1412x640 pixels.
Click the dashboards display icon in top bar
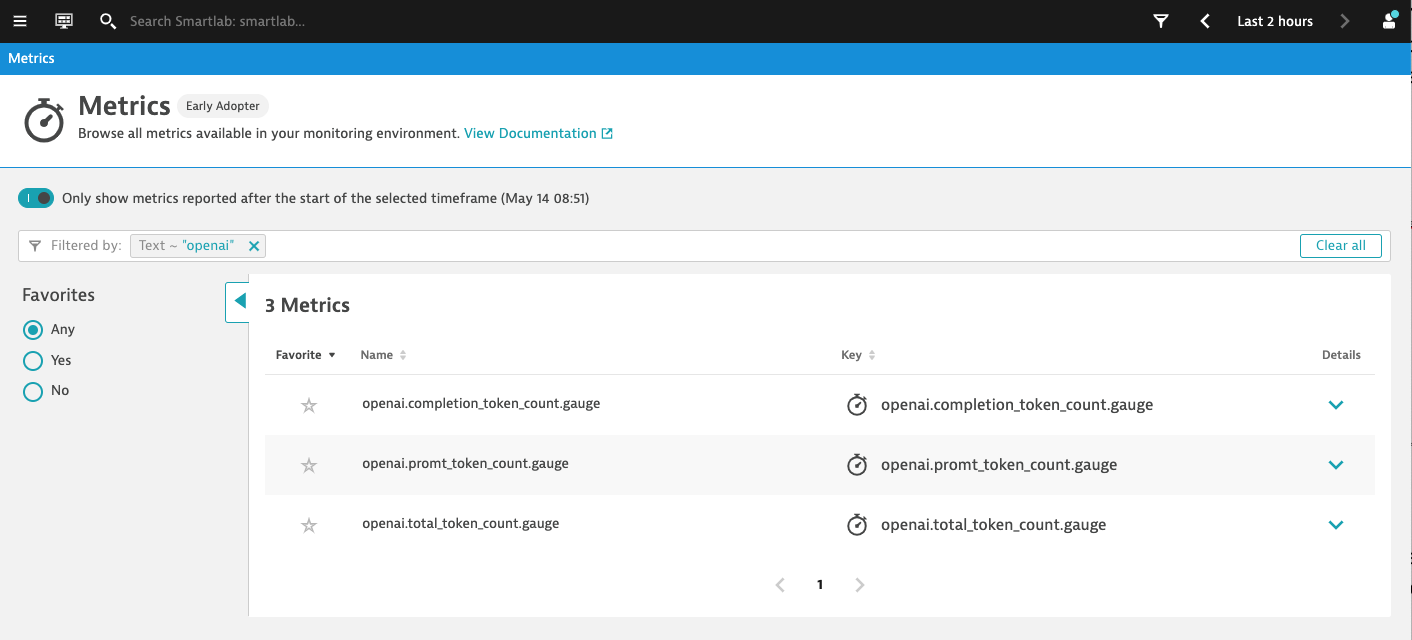pos(63,20)
